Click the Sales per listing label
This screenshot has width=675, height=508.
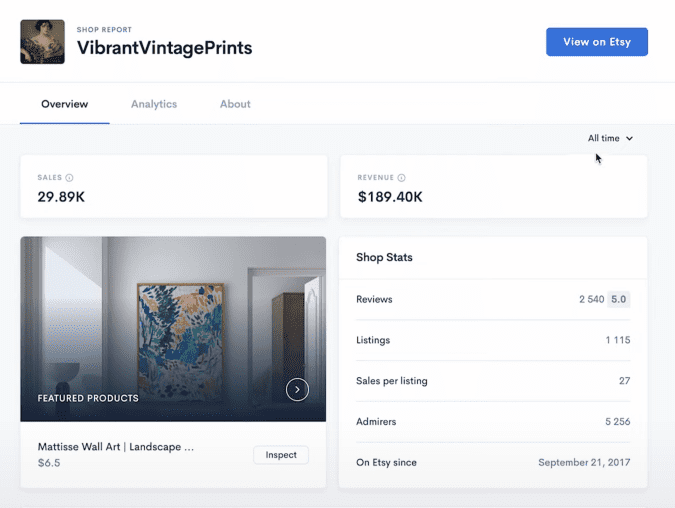[392, 381]
